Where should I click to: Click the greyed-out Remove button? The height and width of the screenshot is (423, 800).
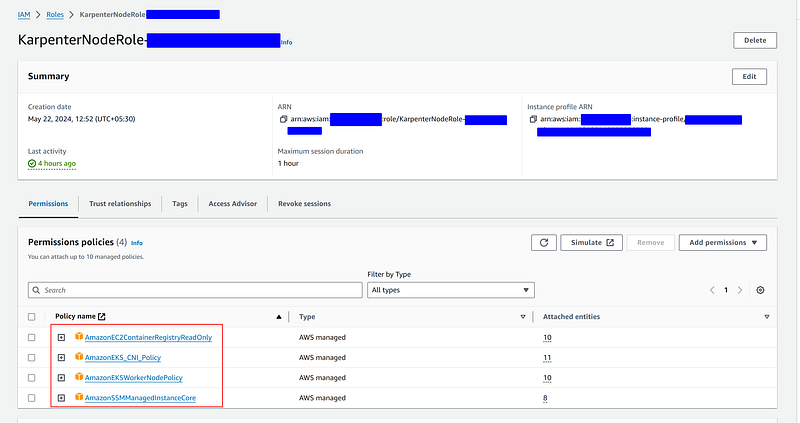pyautogui.click(x=651, y=243)
